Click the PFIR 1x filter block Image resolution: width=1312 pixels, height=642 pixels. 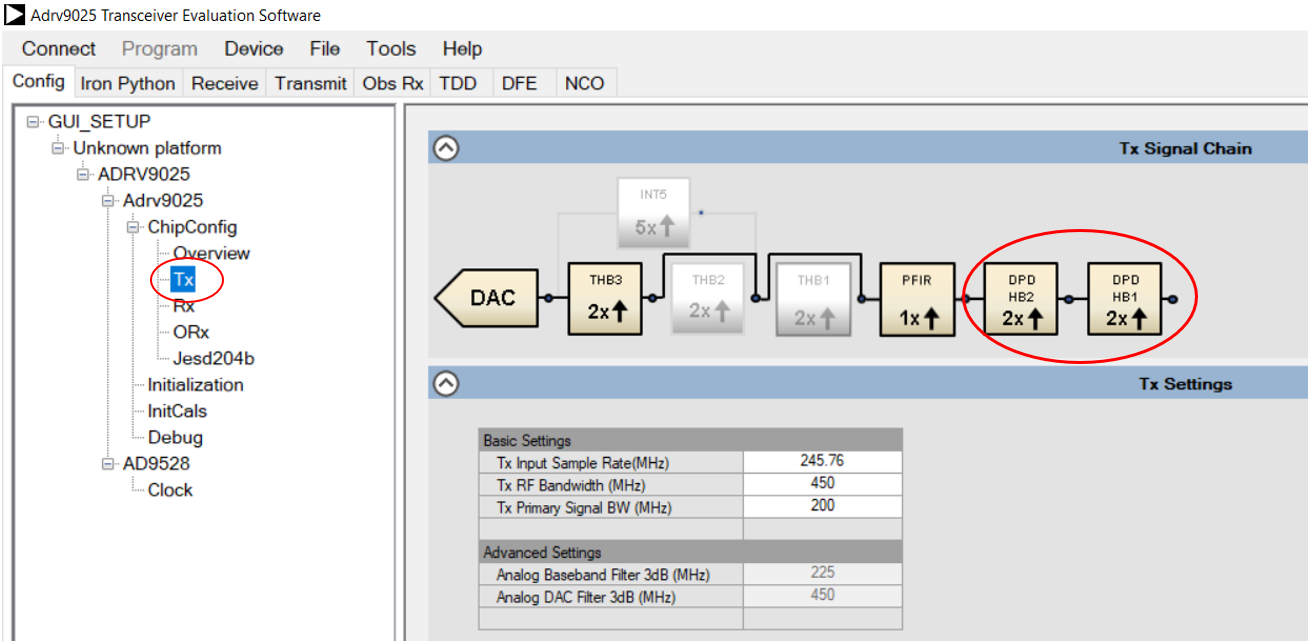(917, 298)
